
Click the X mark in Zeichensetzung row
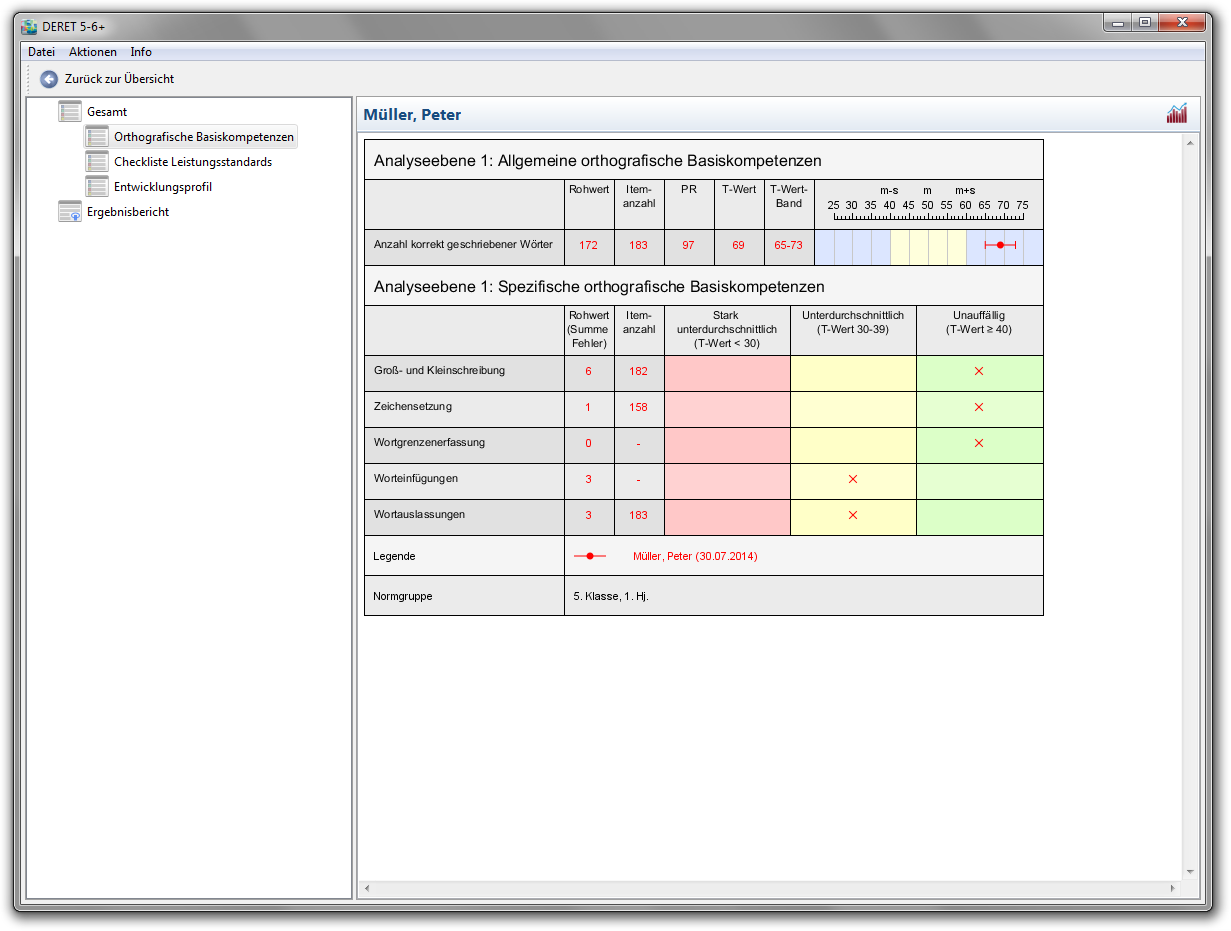point(979,407)
